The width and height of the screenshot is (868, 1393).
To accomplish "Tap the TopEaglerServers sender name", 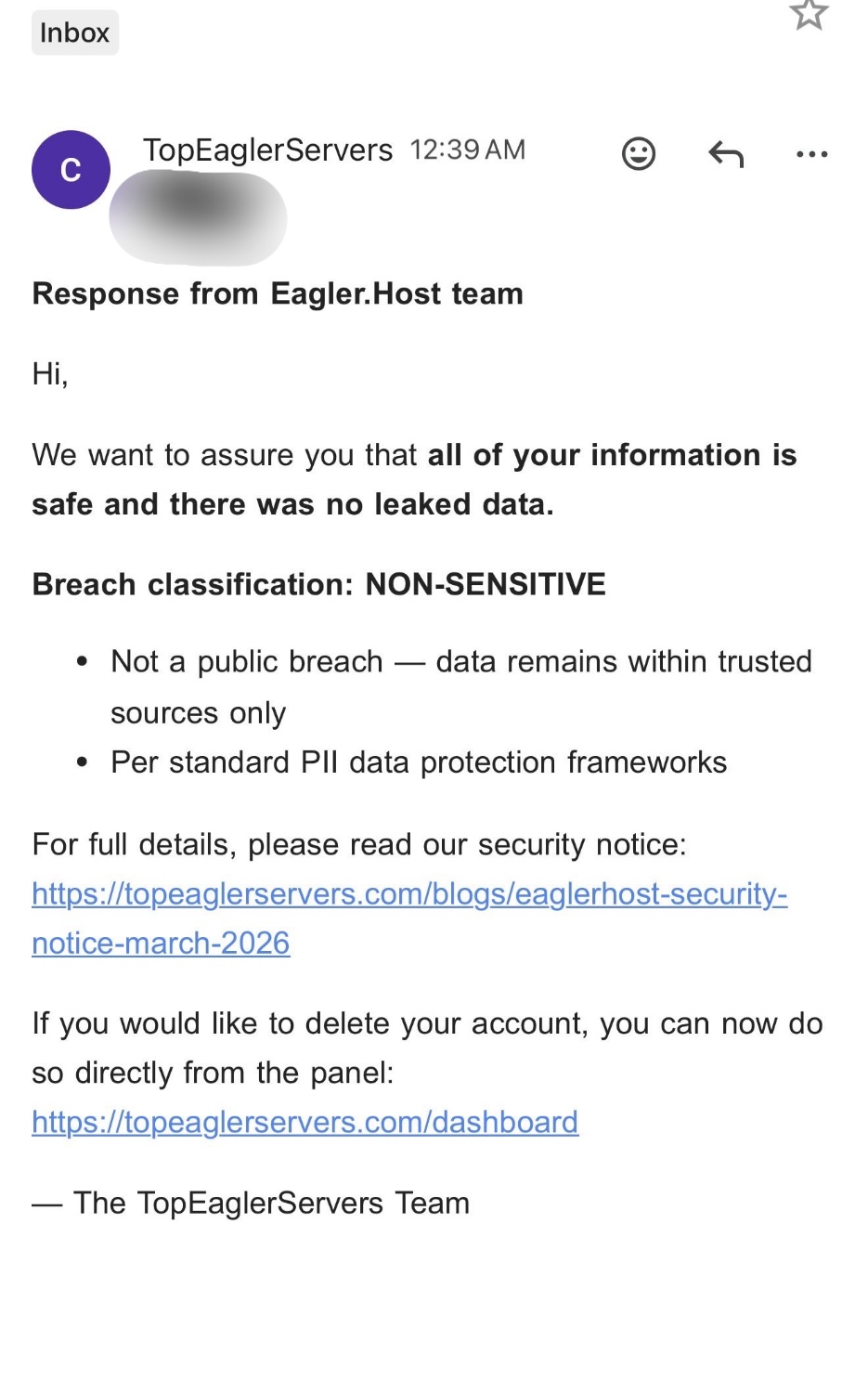I will pyautogui.click(x=267, y=150).
